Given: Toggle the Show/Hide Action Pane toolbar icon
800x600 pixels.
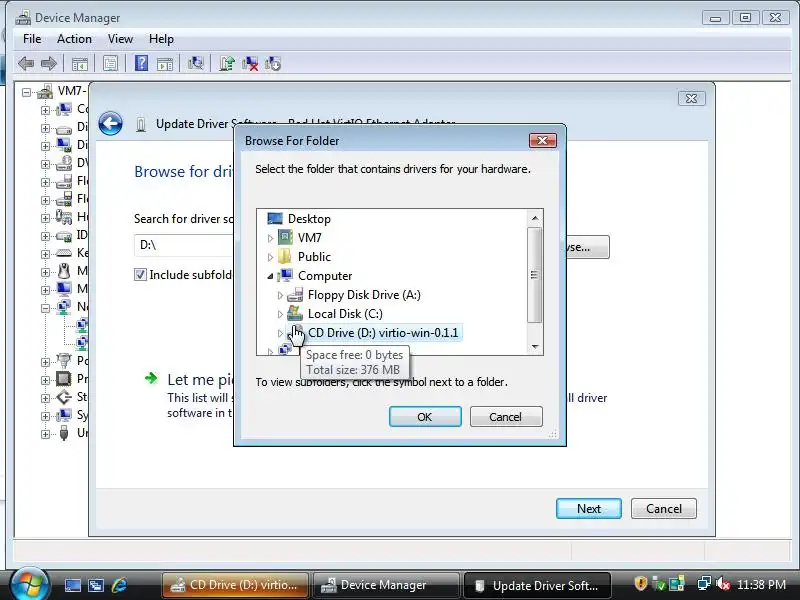Looking at the screenshot, I should (x=165, y=64).
